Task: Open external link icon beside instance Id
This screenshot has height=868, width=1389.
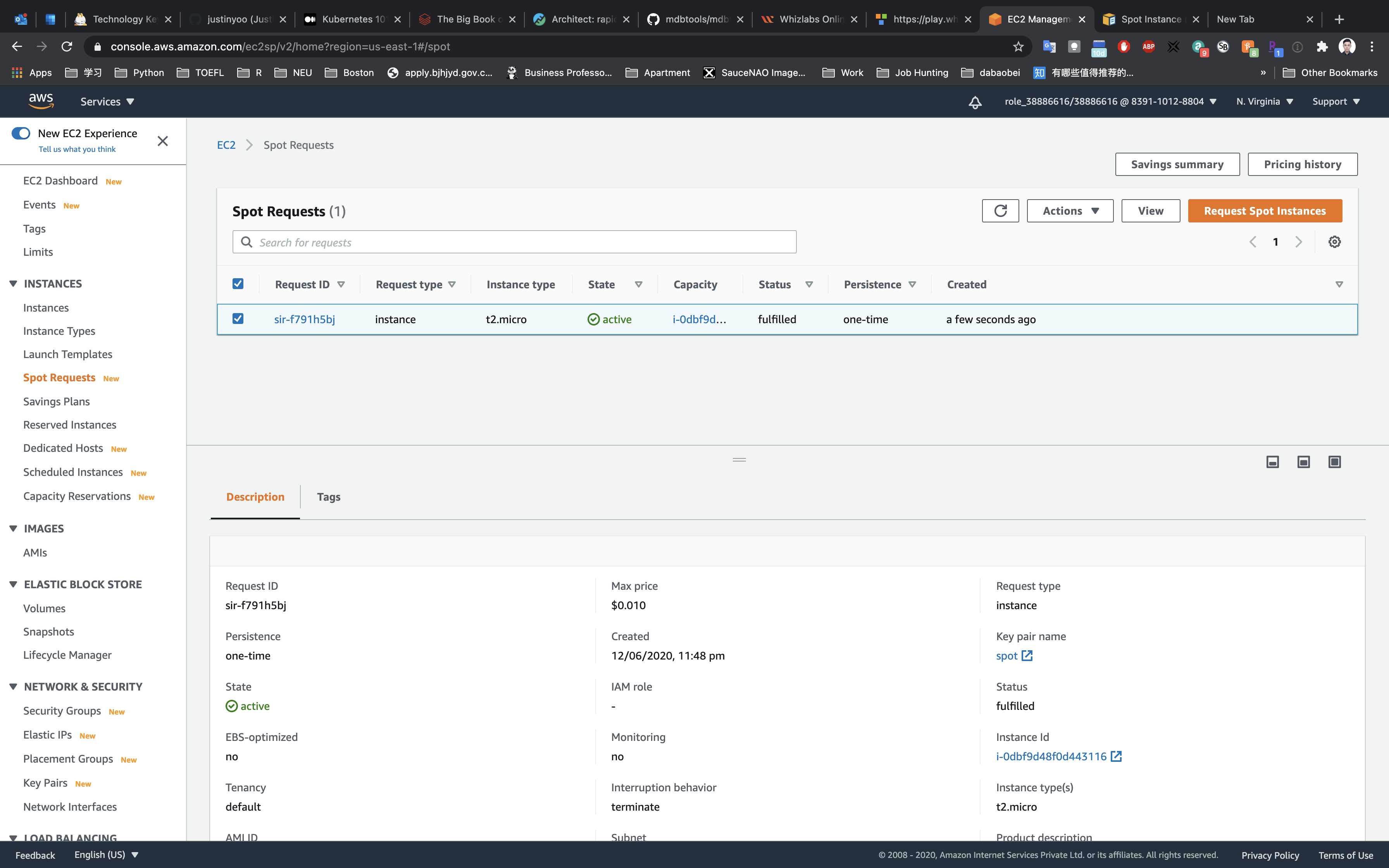Action: [x=1116, y=756]
